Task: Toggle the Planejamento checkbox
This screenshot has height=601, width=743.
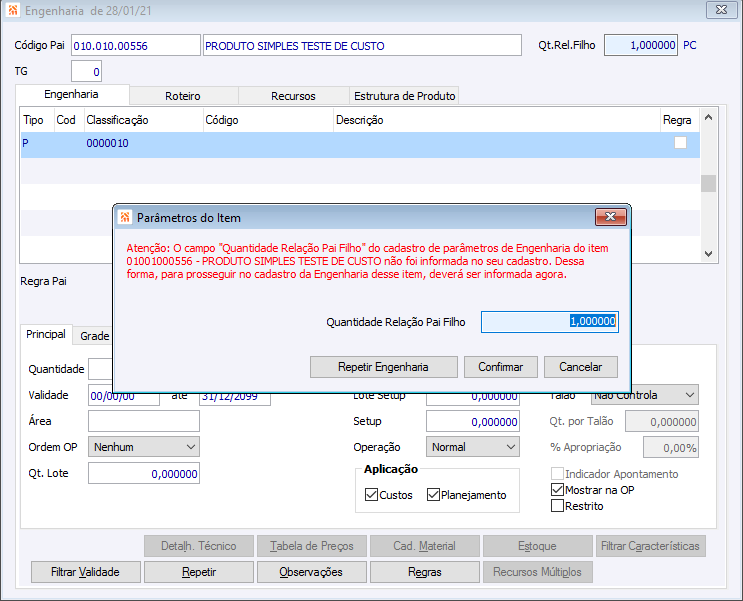Action: (x=433, y=495)
